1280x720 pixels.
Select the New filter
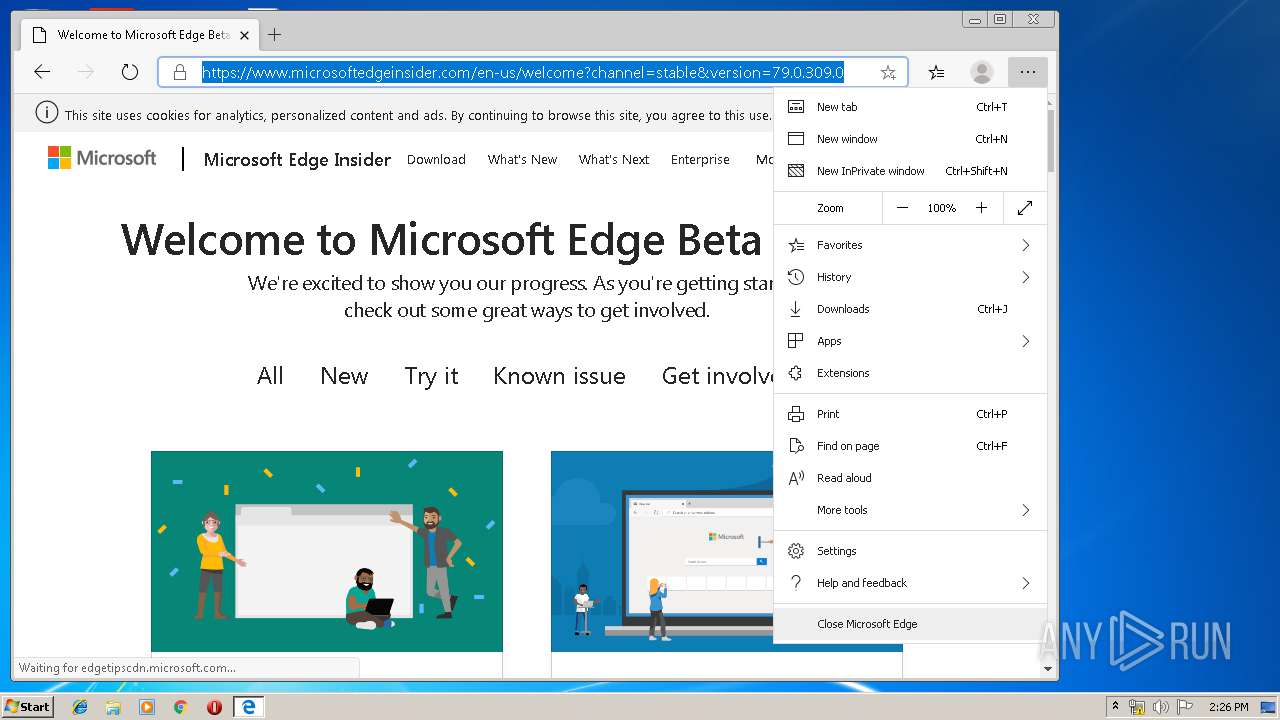click(x=344, y=376)
